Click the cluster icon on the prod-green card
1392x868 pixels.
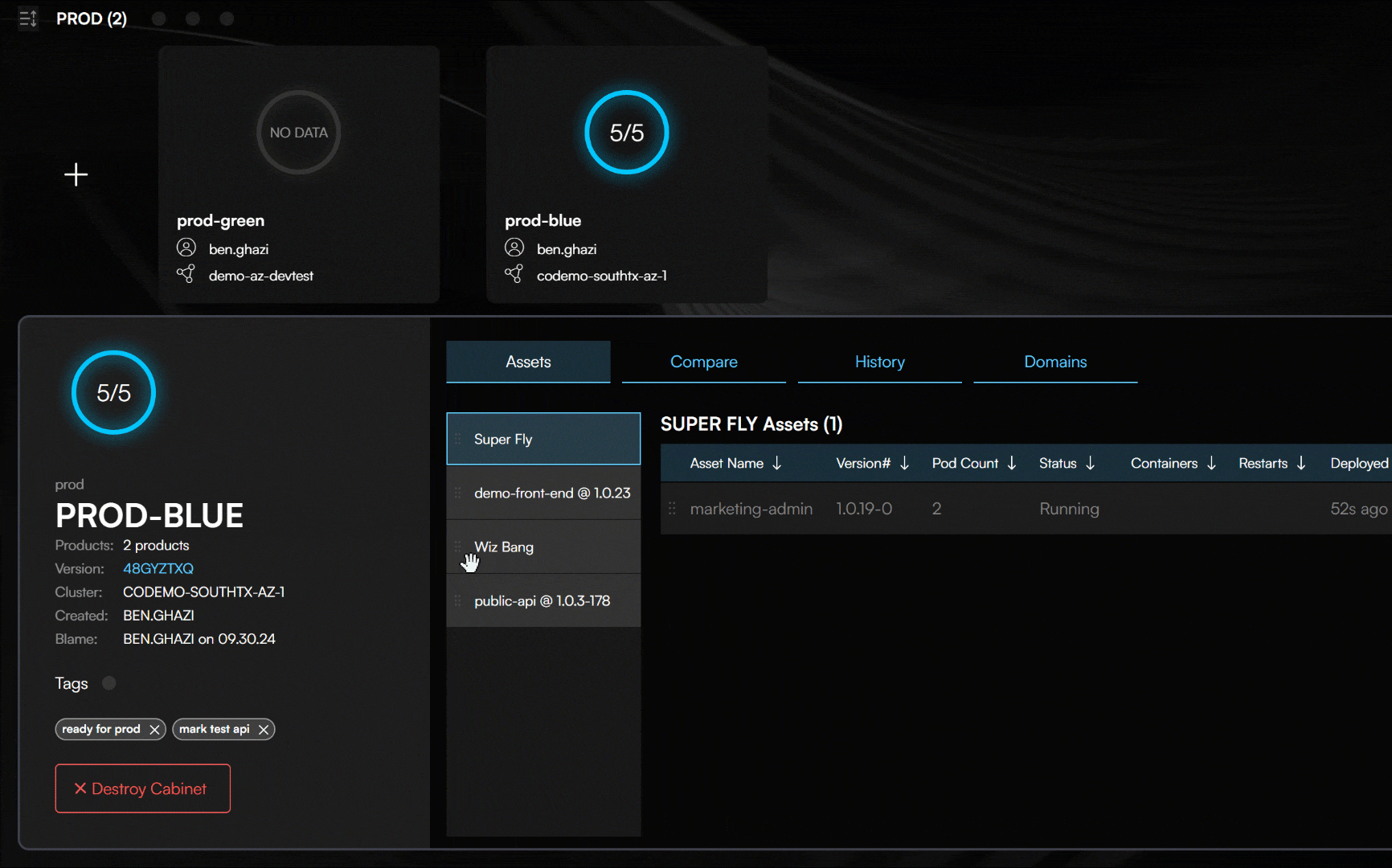coord(186,274)
